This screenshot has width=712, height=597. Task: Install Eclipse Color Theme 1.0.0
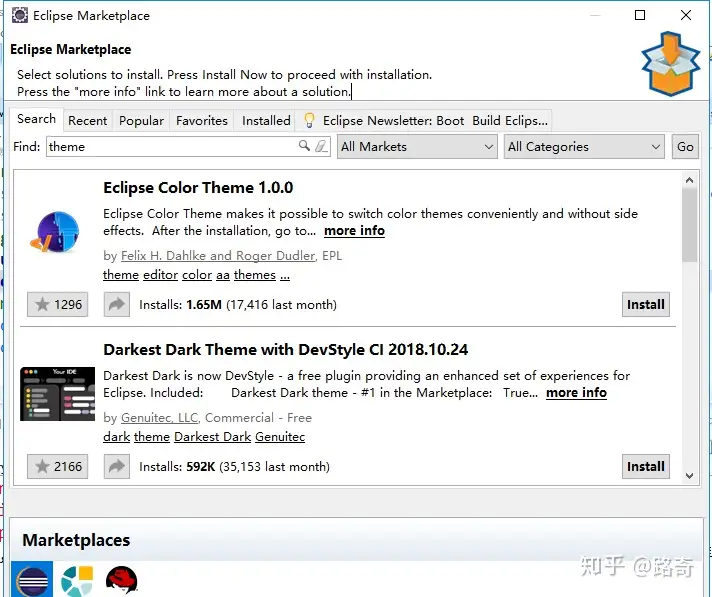[646, 304]
